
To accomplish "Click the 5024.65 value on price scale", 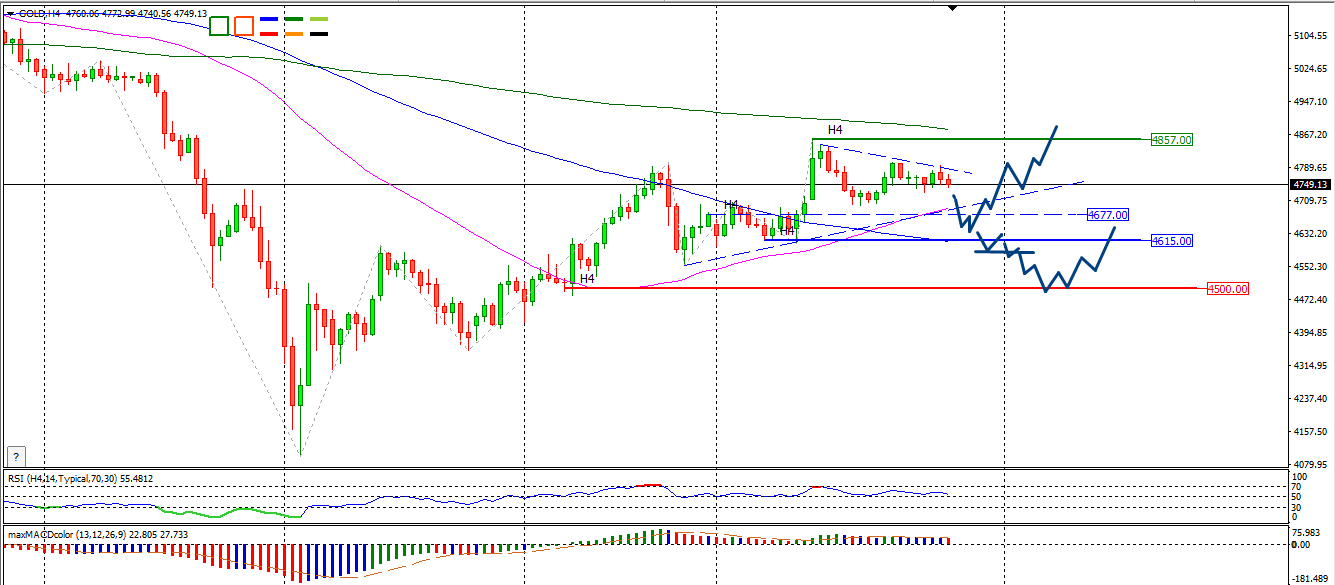I will pyautogui.click(x=1311, y=69).
